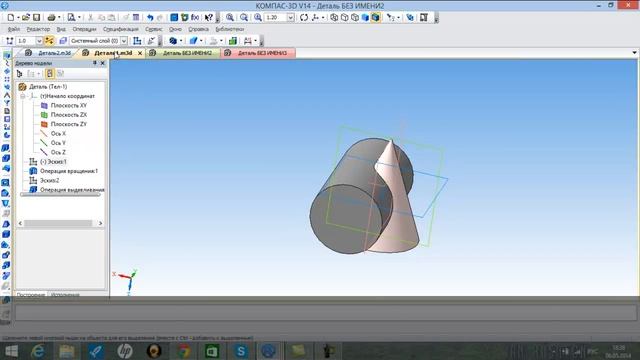Select Плоскость ZY in the tree

tap(69, 124)
